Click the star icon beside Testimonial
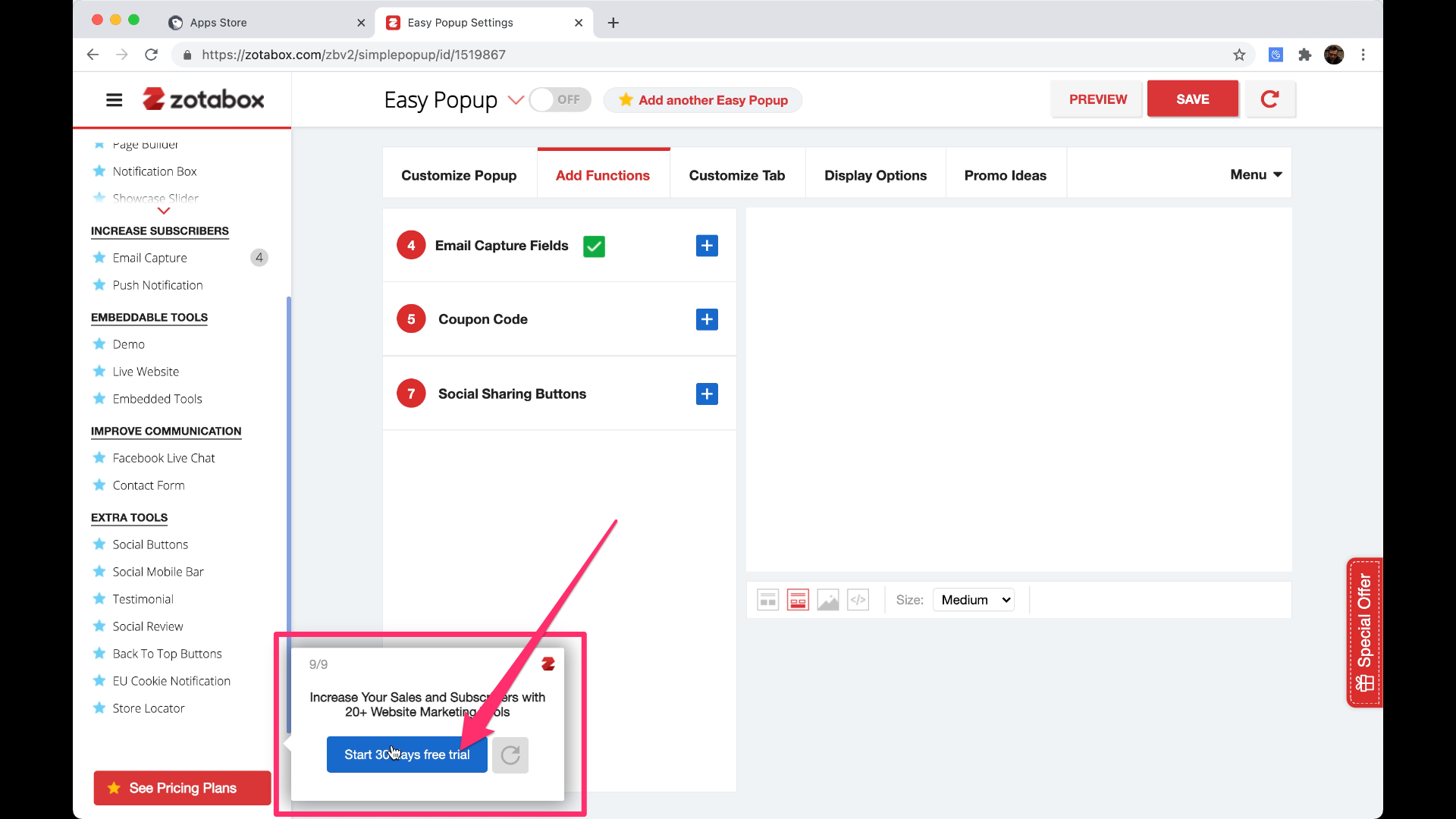The width and height of the screenshot is (1456, 819). click(x=99, y=598)
